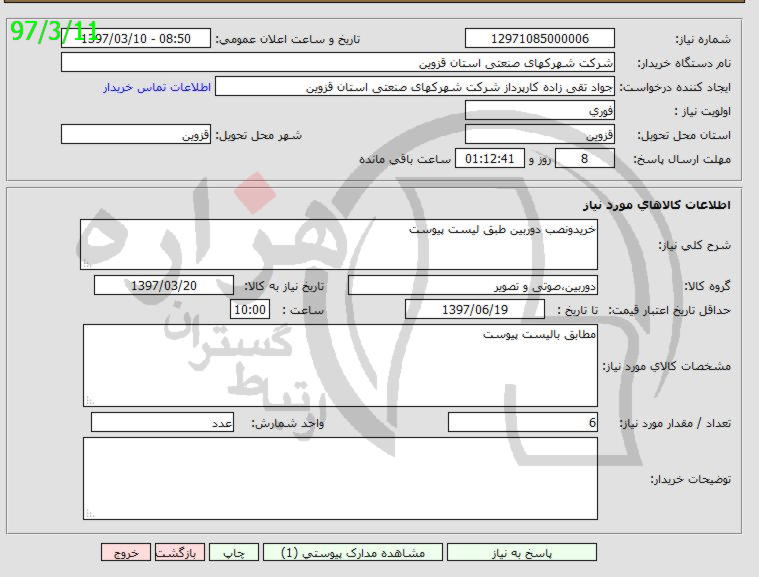
Task: Click the واحد شمارش field showing عدد
Action: coord(162,422)
